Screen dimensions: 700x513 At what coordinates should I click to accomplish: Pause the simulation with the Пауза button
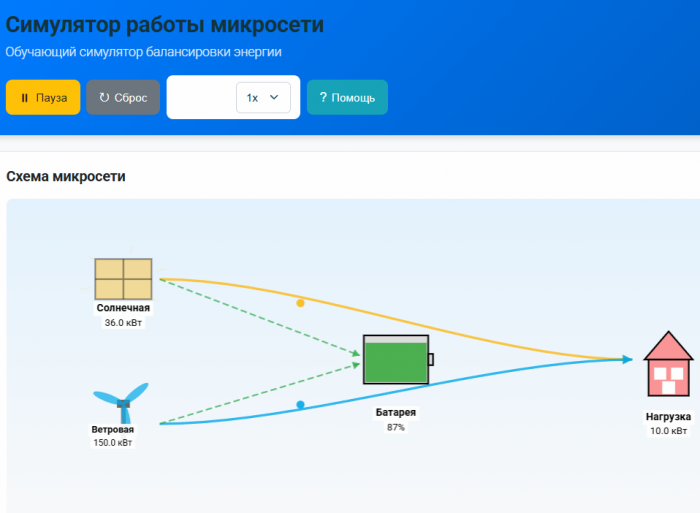(x=43, y=98)
